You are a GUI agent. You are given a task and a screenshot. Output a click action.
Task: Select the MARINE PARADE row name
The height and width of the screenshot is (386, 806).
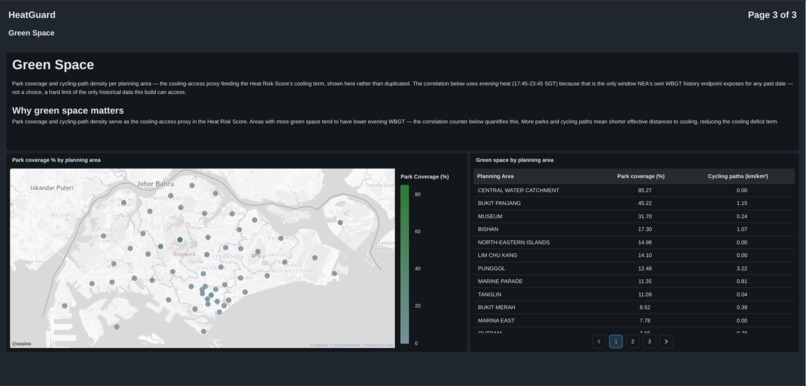click(500, 281)
